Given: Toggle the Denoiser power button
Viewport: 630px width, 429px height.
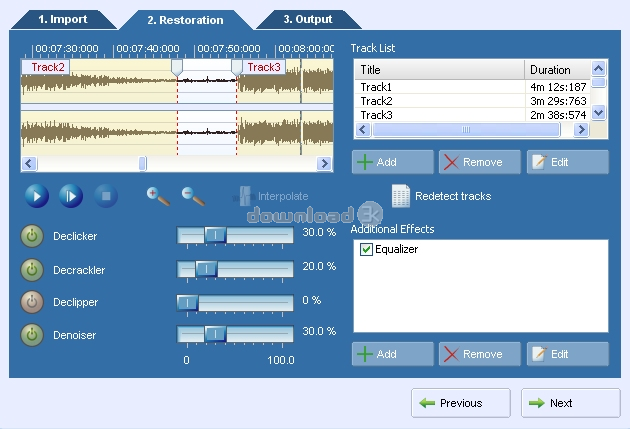Looking at the screenshot, I should 32,335.
